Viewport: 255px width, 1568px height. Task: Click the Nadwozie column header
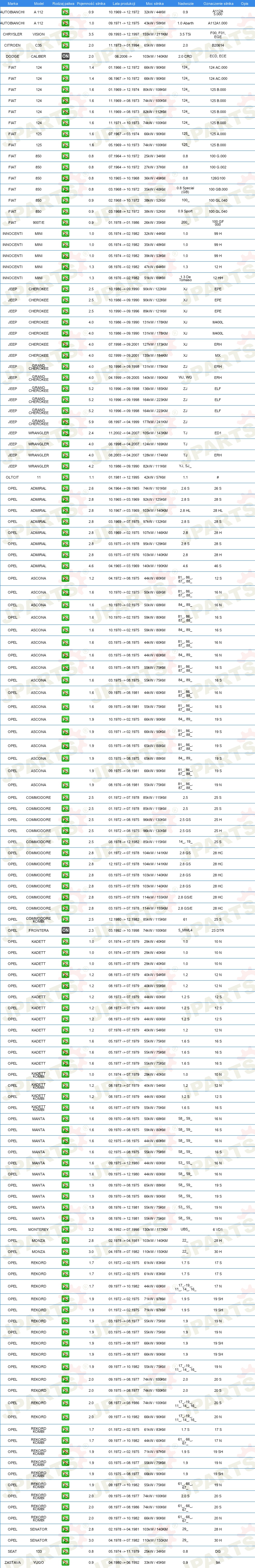click(x=186, y=4)
